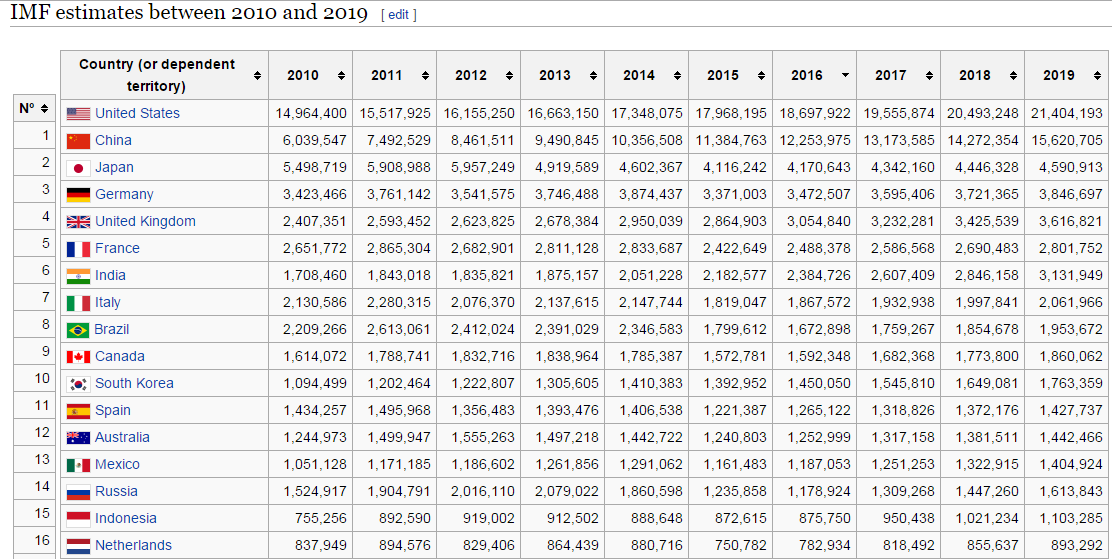Go to the Mexico page link
1112x559 pixels.
click(x=118, y=464)
